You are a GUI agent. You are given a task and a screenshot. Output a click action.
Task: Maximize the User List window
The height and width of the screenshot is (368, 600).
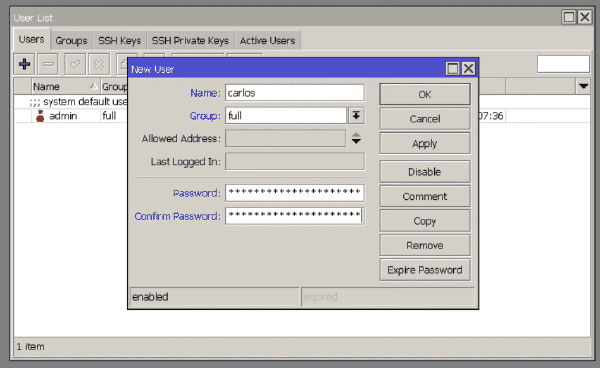(569, 17)
